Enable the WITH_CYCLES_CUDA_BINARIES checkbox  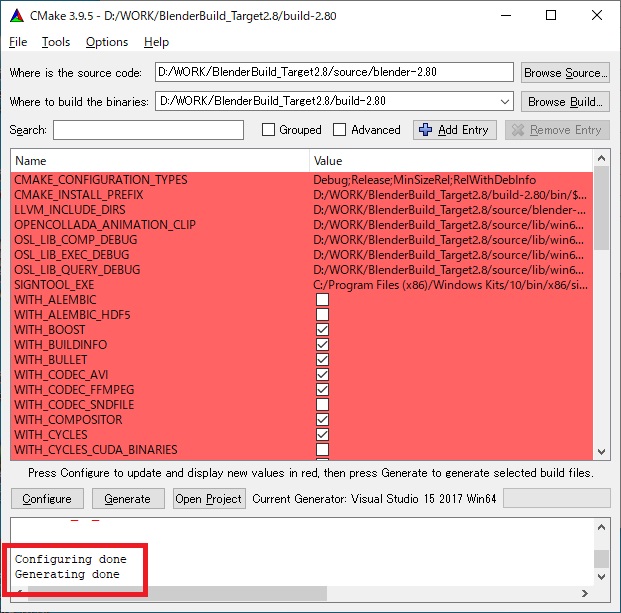(322, 449)
